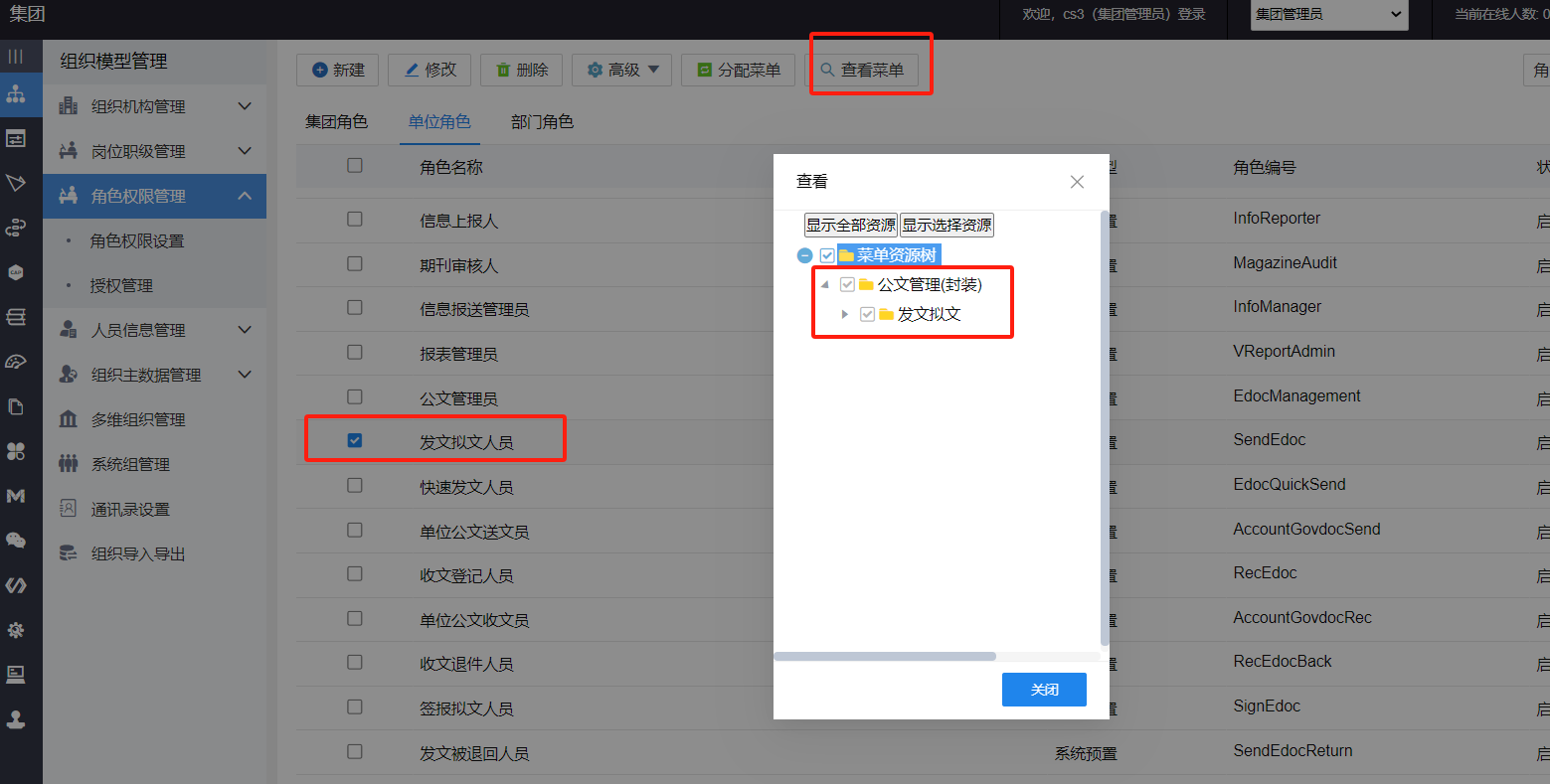
Task: Uncheck the box for 发文拟文人员
Action: (x=355, y=440)
